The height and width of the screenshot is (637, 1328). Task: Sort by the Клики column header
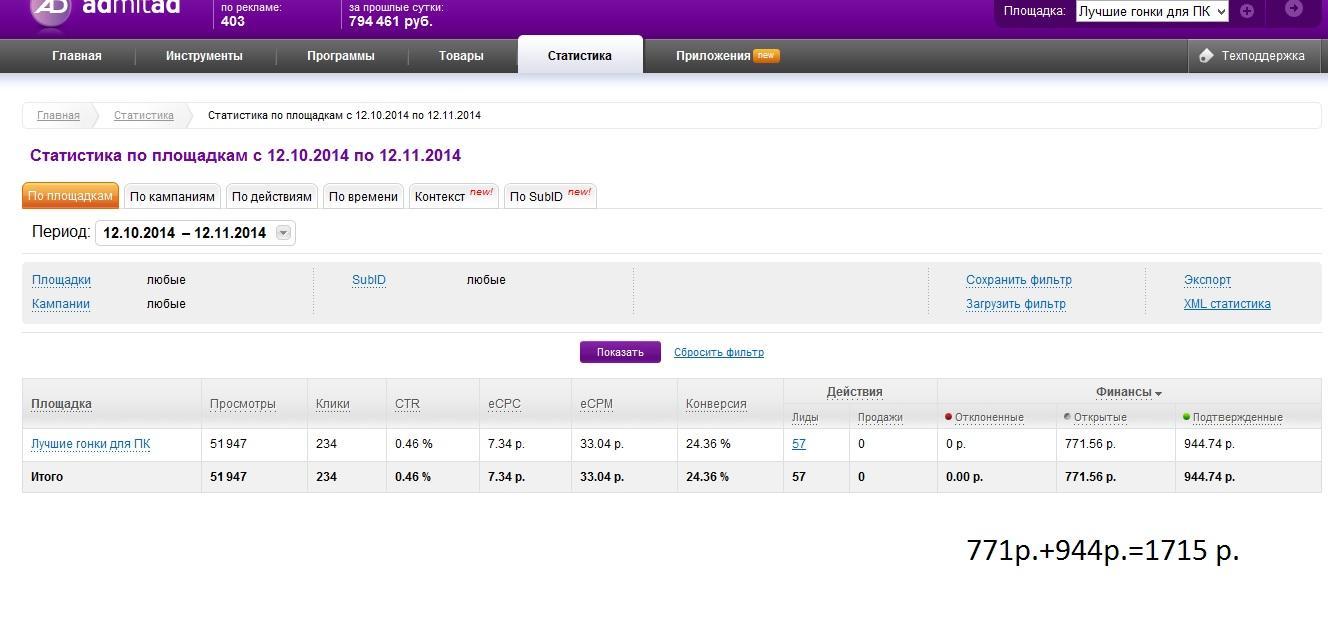tap(333, 404)
